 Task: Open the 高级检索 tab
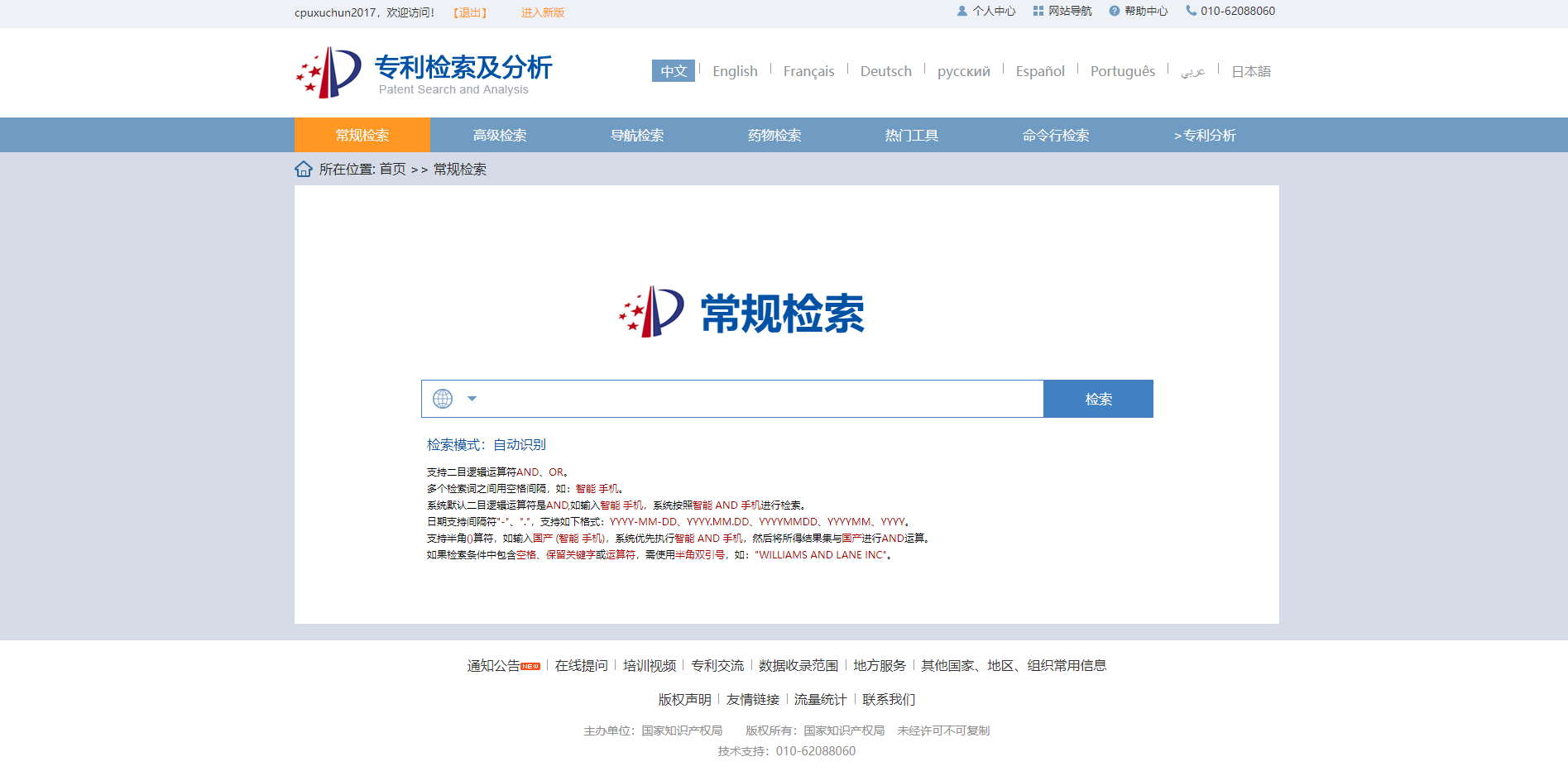coord(500,135)
